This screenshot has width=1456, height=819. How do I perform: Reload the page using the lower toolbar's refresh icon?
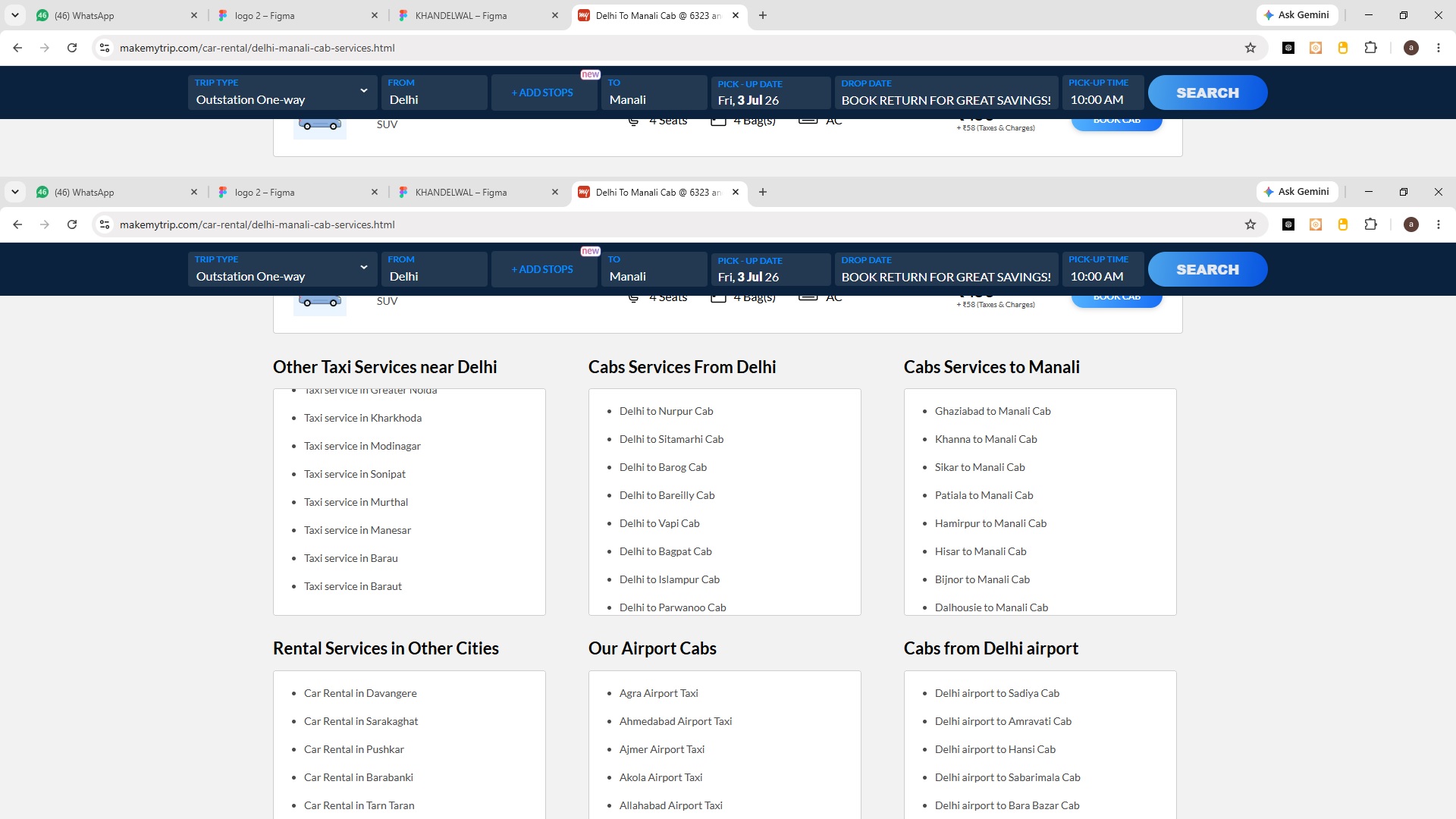[x=72, y=224]
